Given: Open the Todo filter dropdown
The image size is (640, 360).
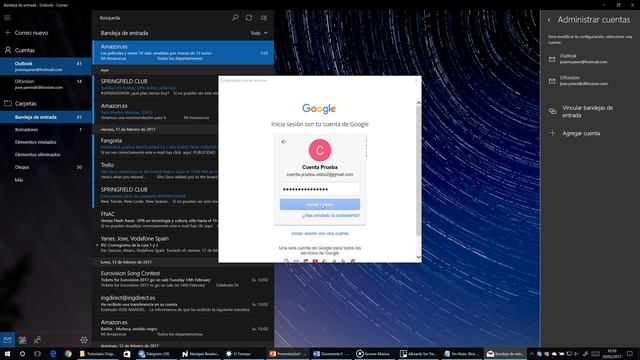Looking at the screenshot, I should pyautogui.click(x=259, y=33).
